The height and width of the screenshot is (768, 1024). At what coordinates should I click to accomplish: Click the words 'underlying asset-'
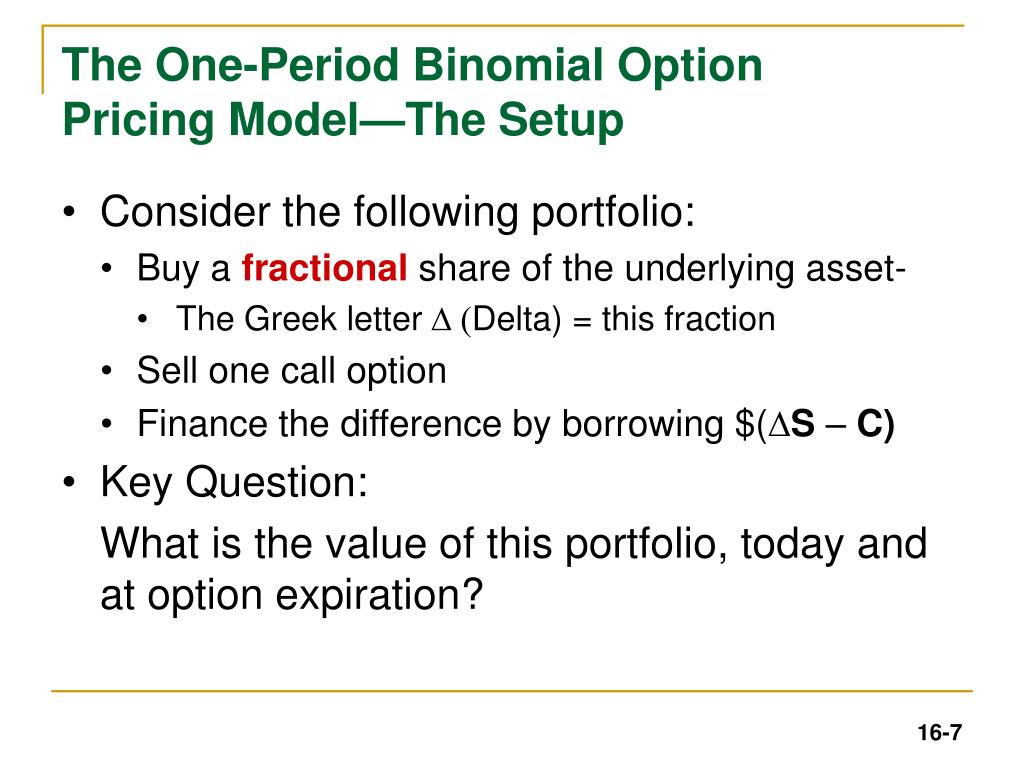(765, 268)
